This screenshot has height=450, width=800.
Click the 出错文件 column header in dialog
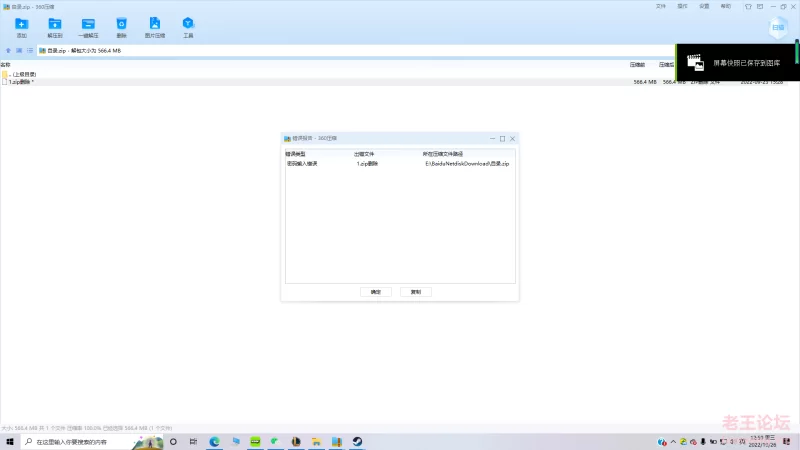(x=364, y=154)
